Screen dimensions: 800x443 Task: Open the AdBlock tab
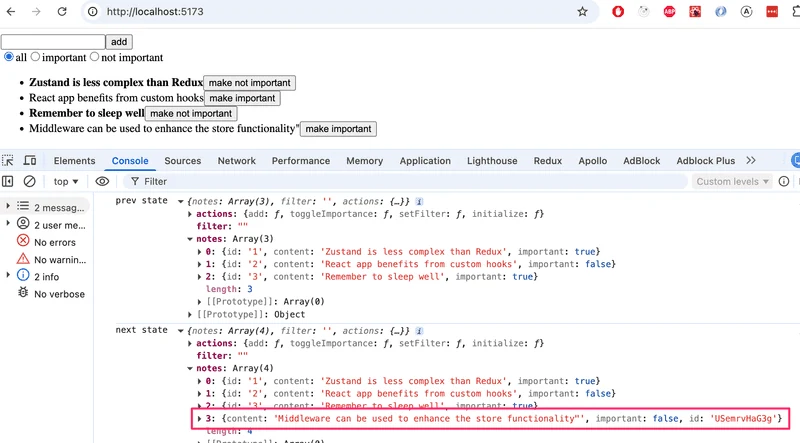[641, 161]
